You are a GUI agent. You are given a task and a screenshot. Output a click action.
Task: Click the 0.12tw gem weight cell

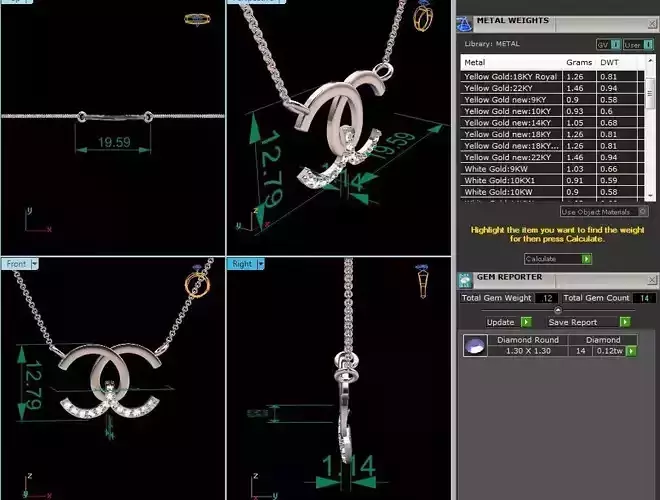pyautogui.click(x=609, y=351)
